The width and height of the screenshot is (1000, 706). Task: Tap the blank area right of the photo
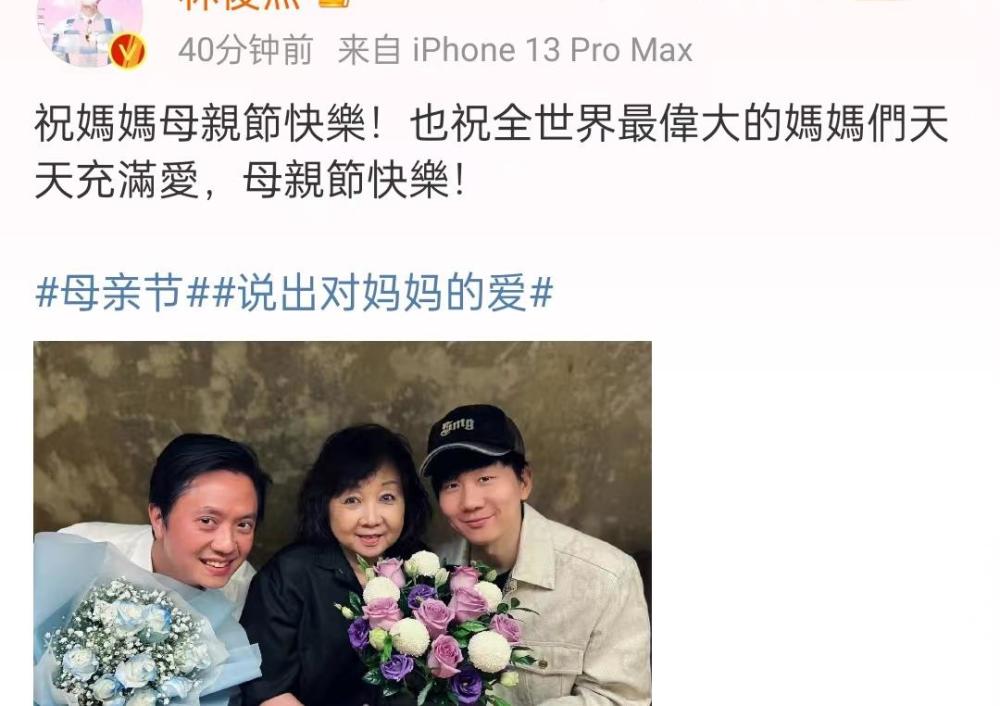click(x=823, y=523)
